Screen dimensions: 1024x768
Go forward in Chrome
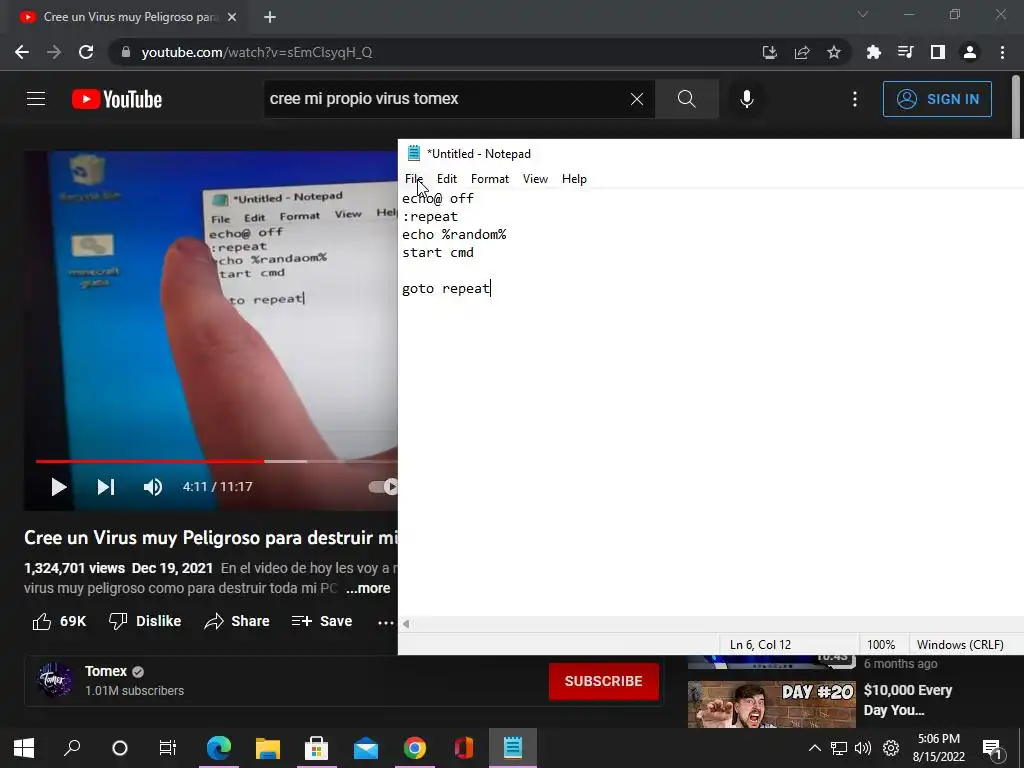pyautogui.click(x=54, y=52)
